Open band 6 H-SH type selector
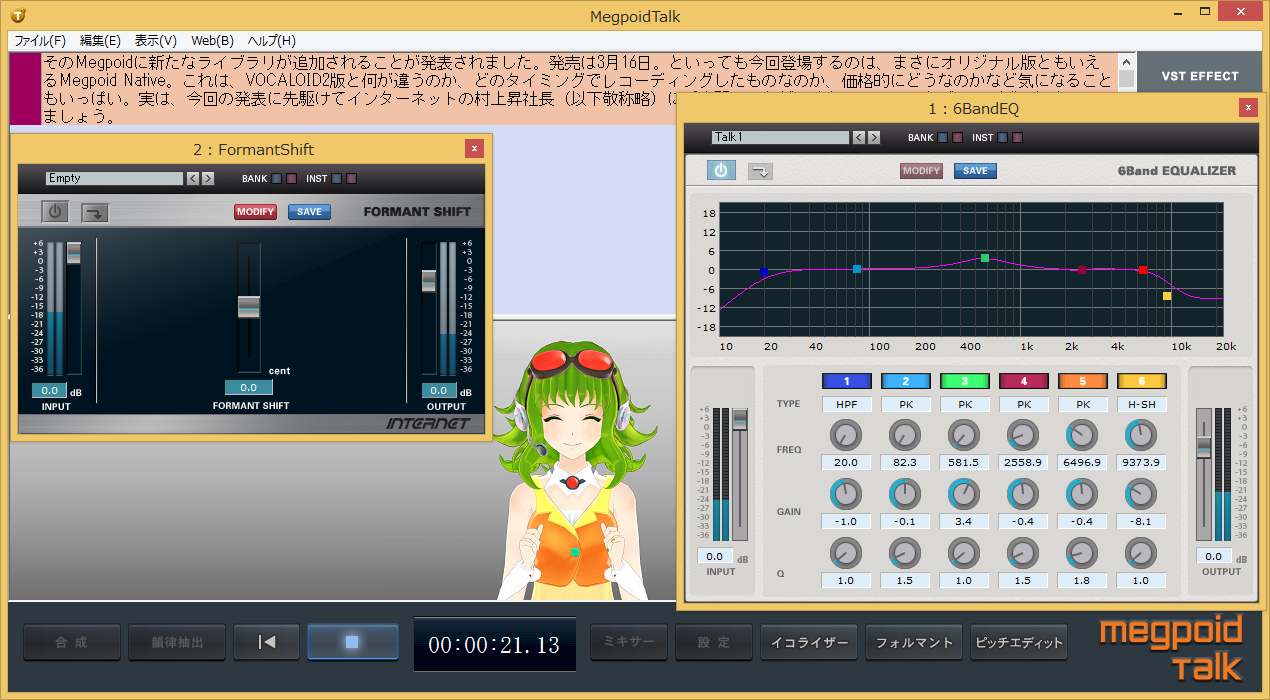Screen dimensions: 1270x700 pyautogui.click(x=1141, y=405)
